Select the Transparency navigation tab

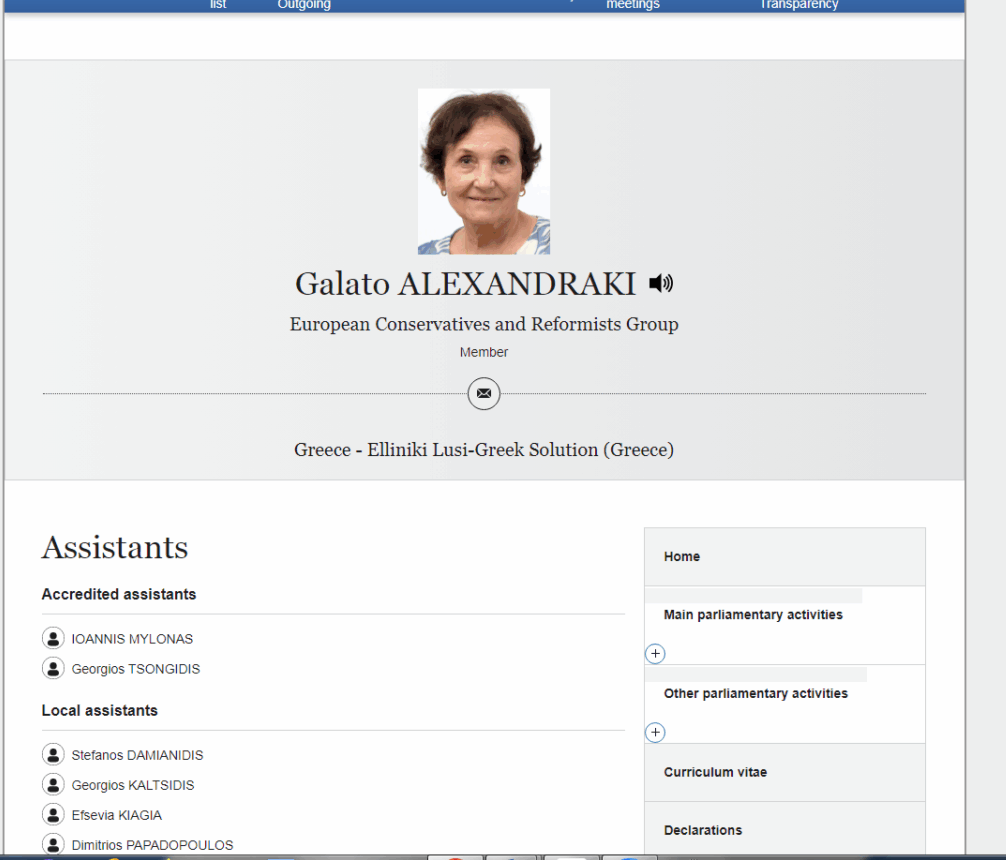799,4
